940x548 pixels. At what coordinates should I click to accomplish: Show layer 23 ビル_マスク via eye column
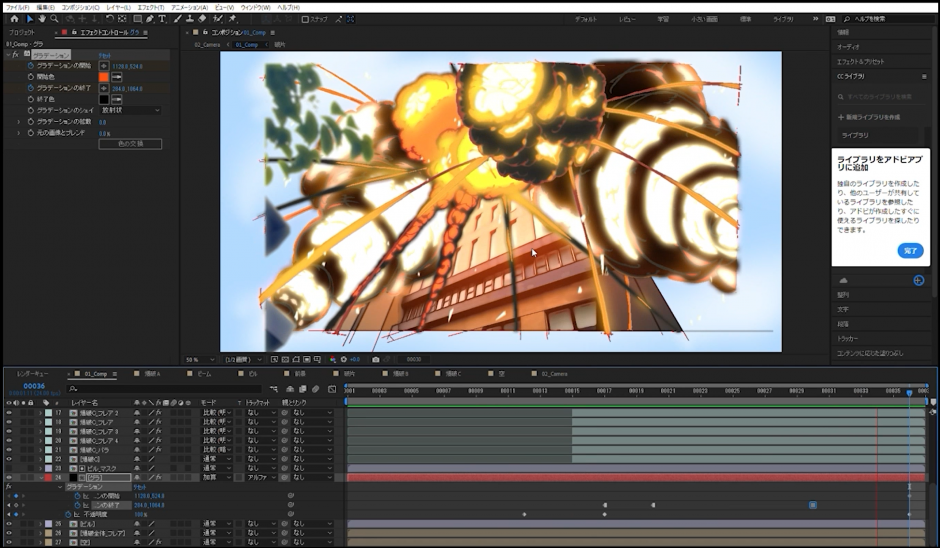[x=9, y=468]
